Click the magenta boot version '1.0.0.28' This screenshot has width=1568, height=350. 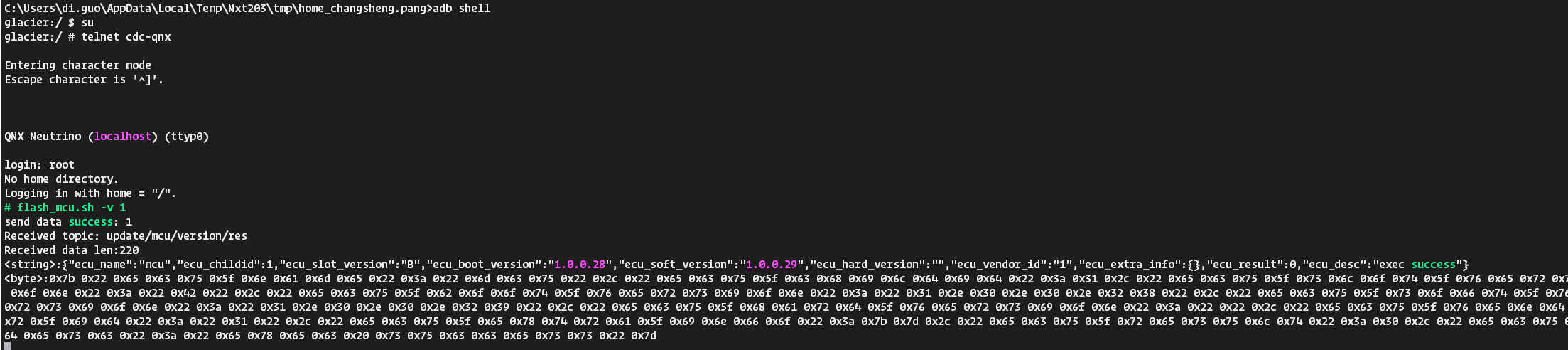pos(580,265)
